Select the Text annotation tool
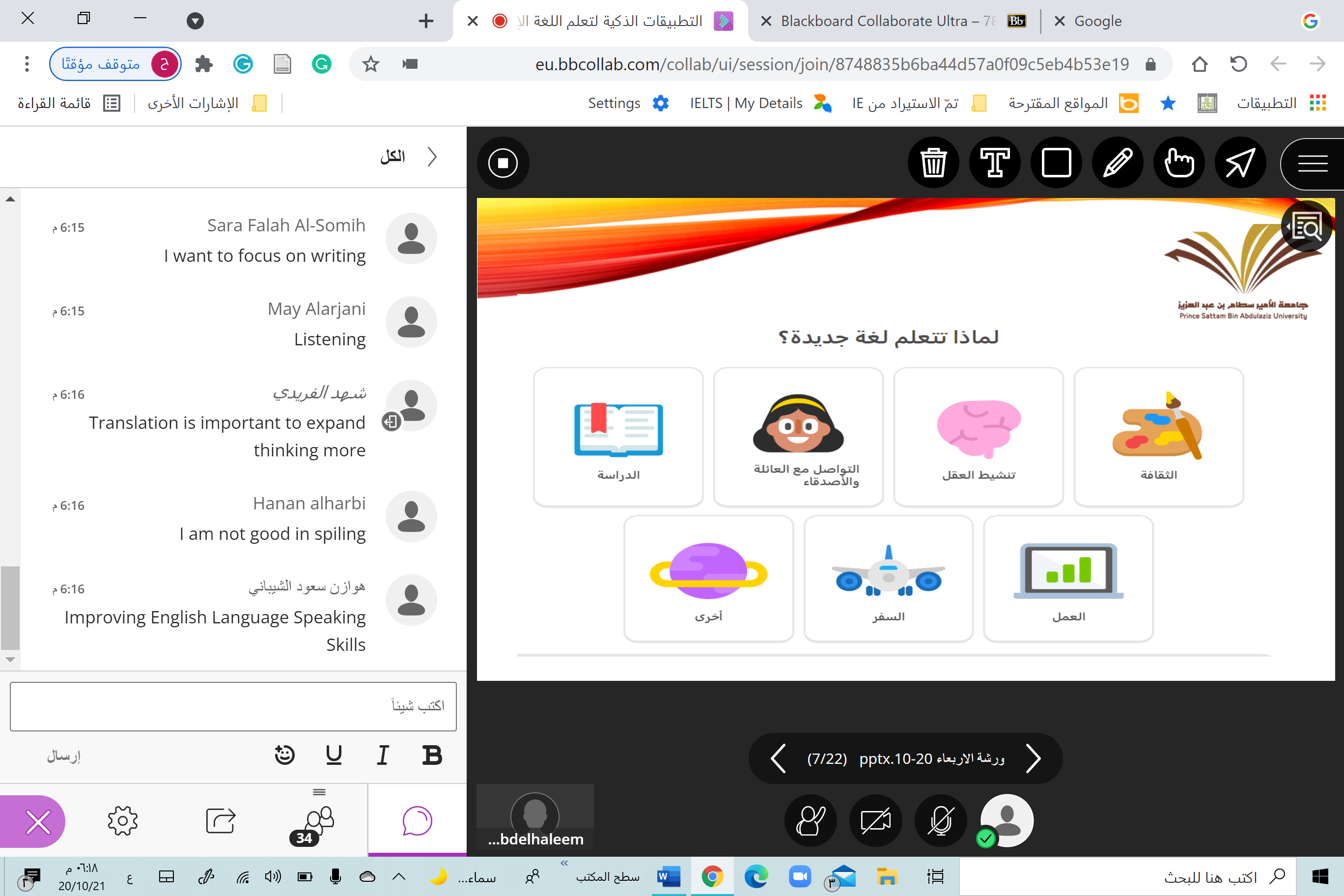The height and width of the screenshot is (896, 1344). (994, 163)
